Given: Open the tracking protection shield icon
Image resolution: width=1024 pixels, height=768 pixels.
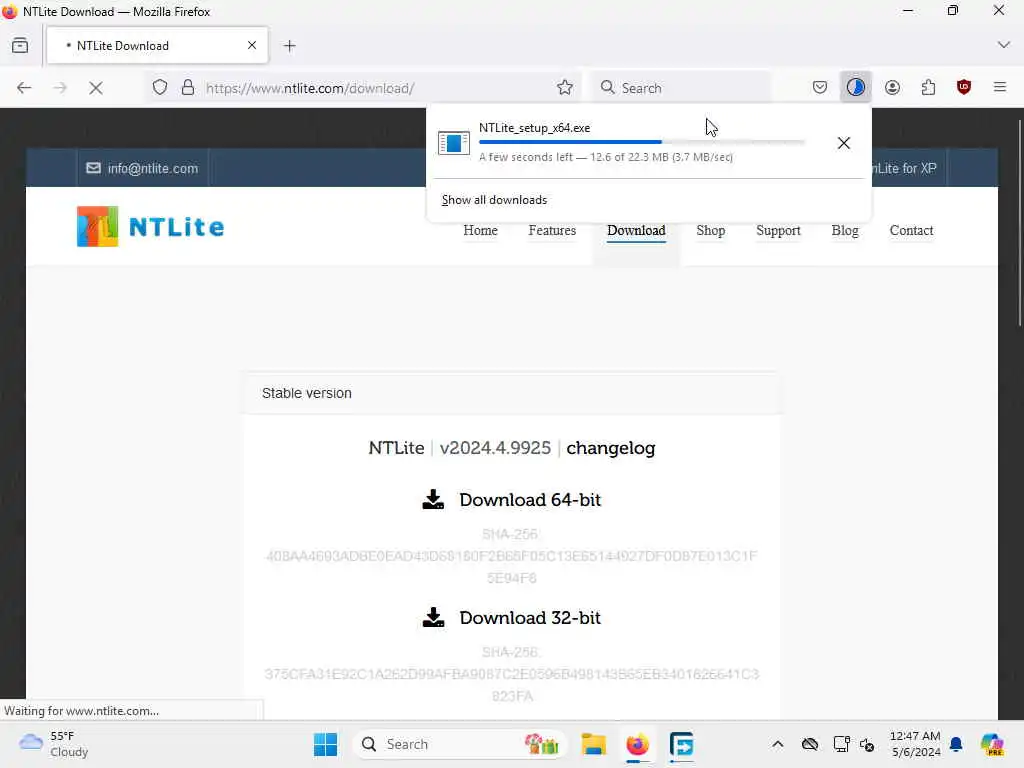Looking at the screenshot, I should [160, 88].
